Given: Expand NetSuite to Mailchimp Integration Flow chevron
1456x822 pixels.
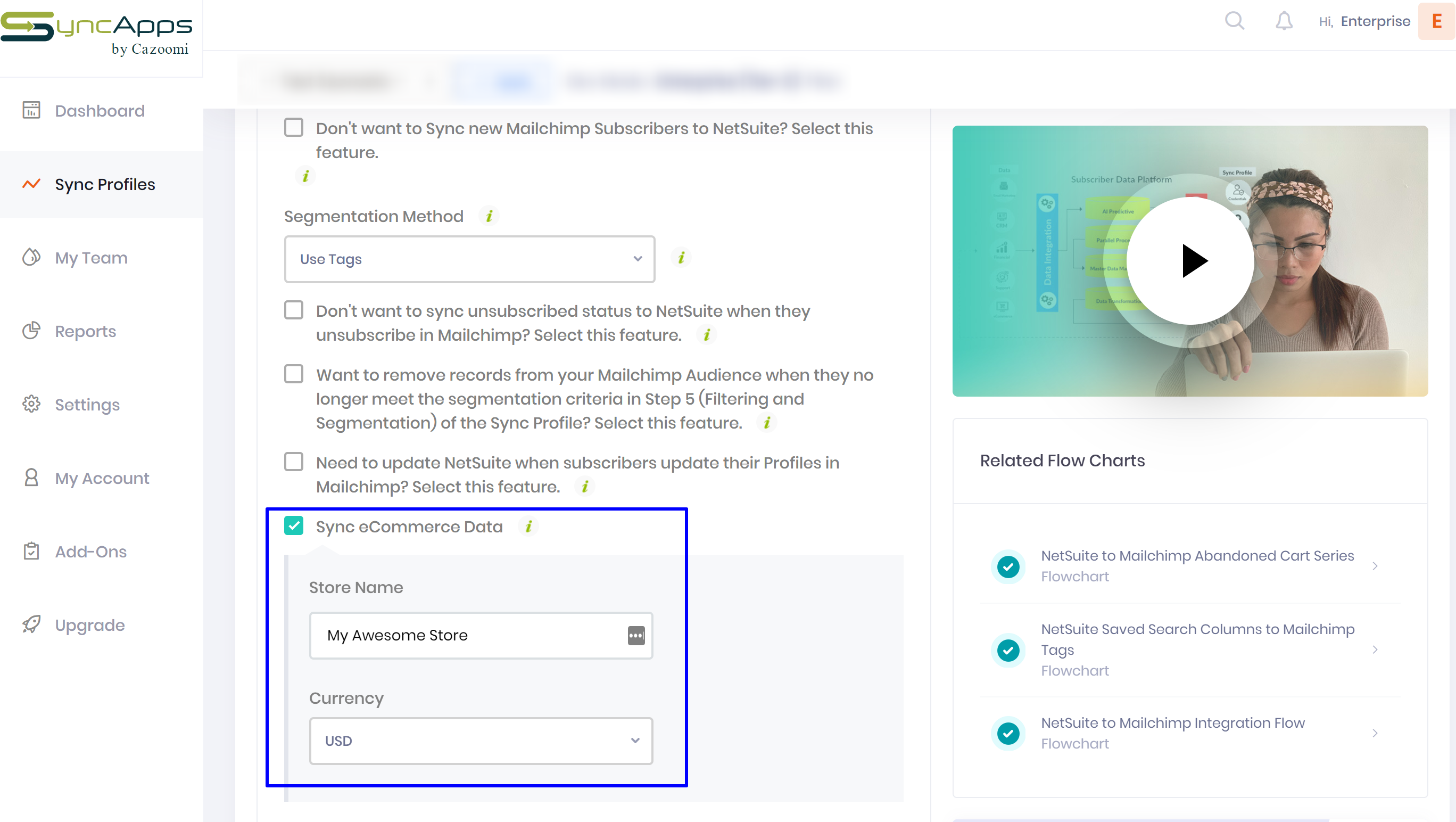Looking at the screenshot, I should click(1375, 733).
